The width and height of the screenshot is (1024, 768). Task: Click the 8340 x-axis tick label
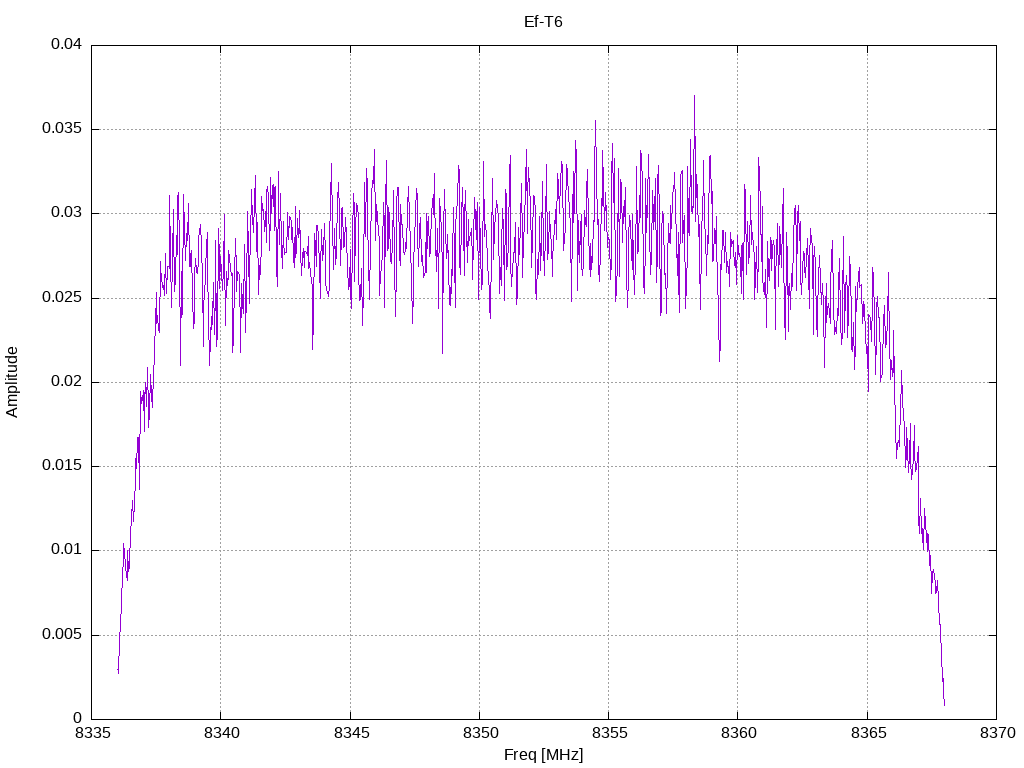[221, 733]
